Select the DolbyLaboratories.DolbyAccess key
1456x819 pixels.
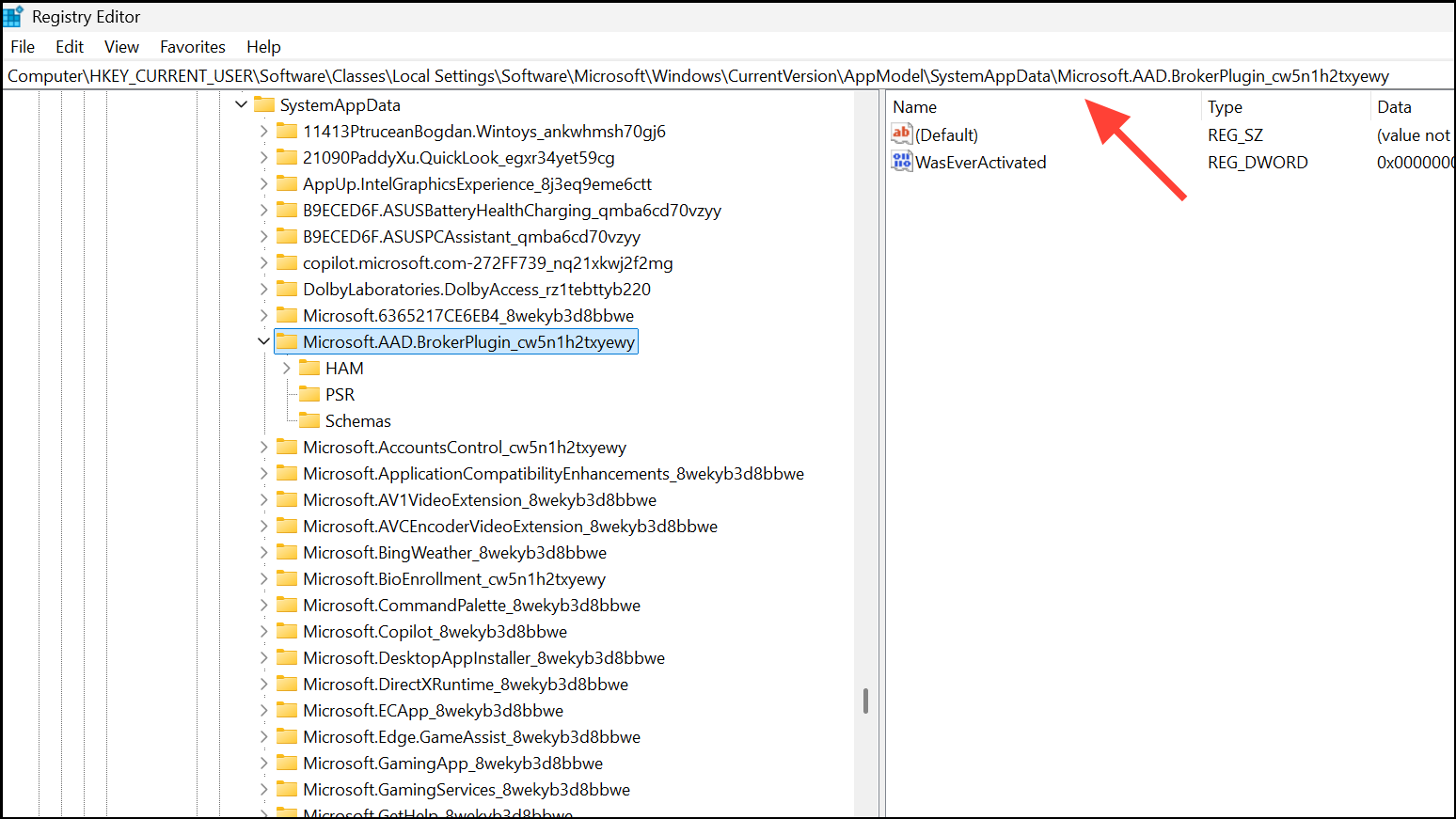[476, 290]
